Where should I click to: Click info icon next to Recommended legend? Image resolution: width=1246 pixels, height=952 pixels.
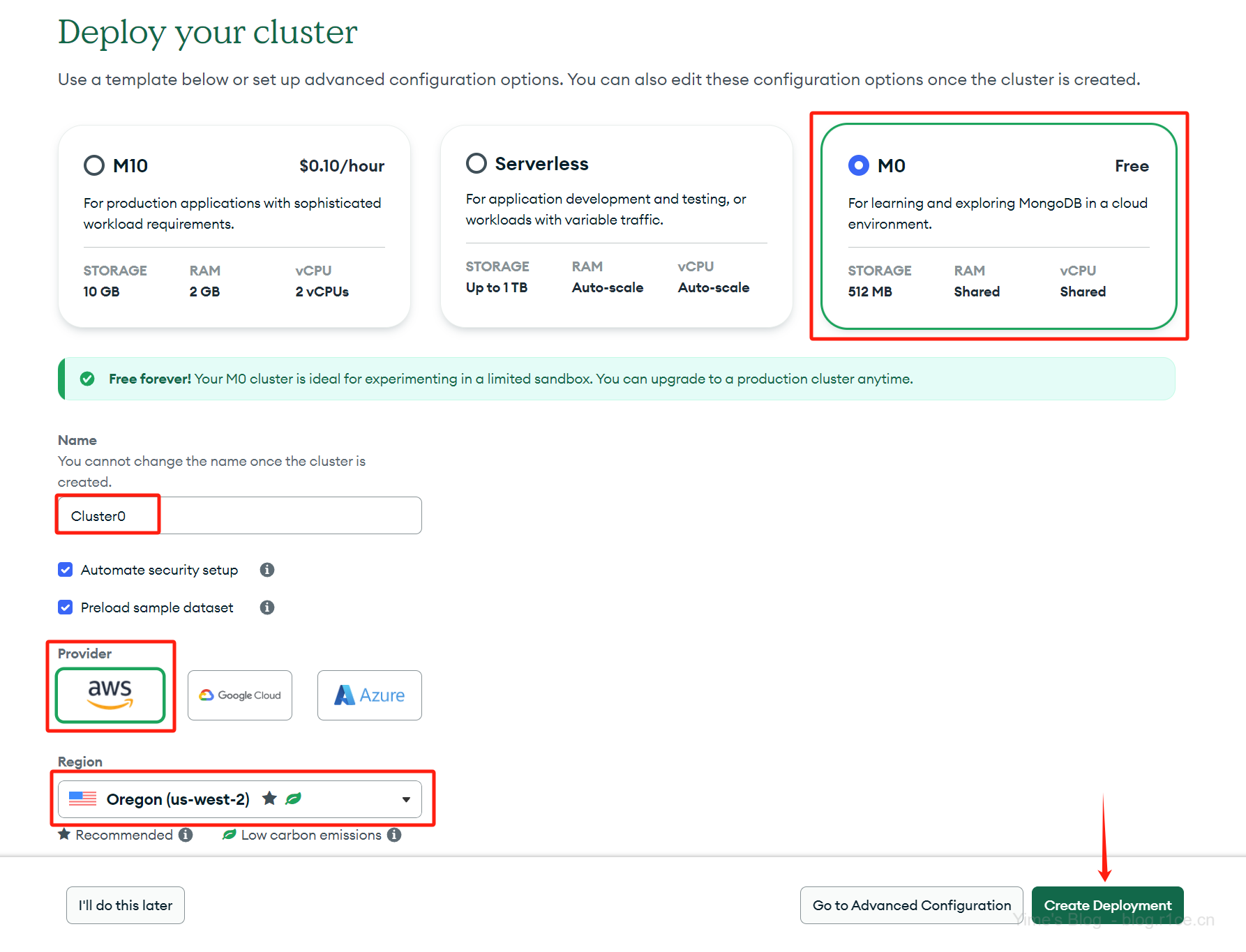tap(186, 835)
